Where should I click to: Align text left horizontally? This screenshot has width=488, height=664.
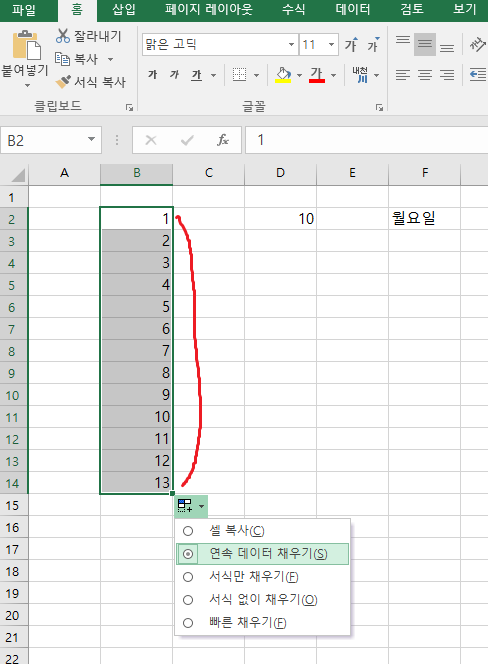click(x=403, y=75)
